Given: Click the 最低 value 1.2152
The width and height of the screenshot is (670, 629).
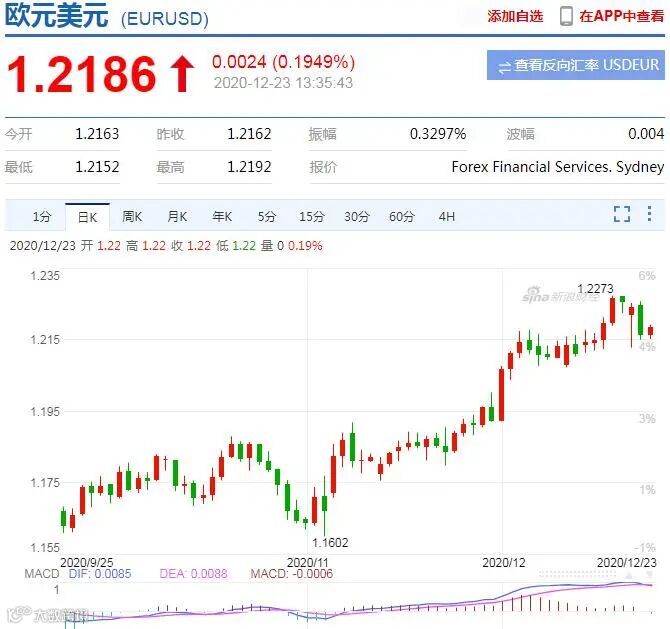Looking at the screenshot, I should (97, 167).
